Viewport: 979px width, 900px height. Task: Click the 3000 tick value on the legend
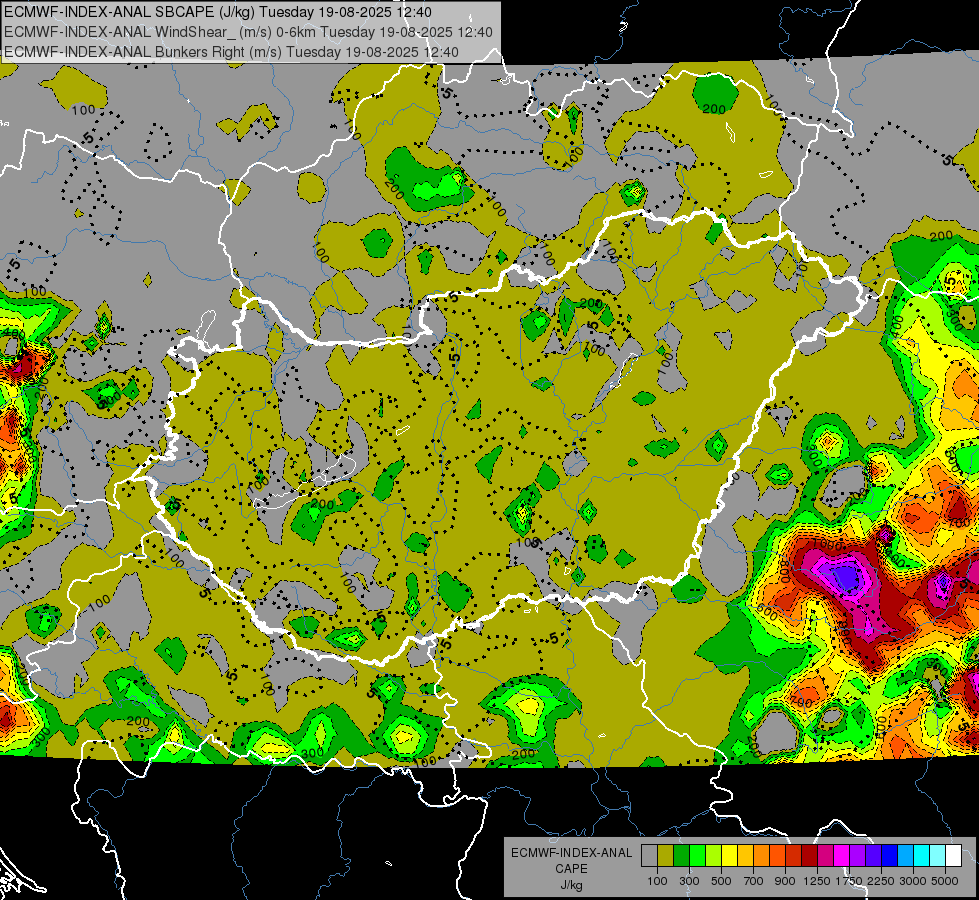tap(913, 881)
